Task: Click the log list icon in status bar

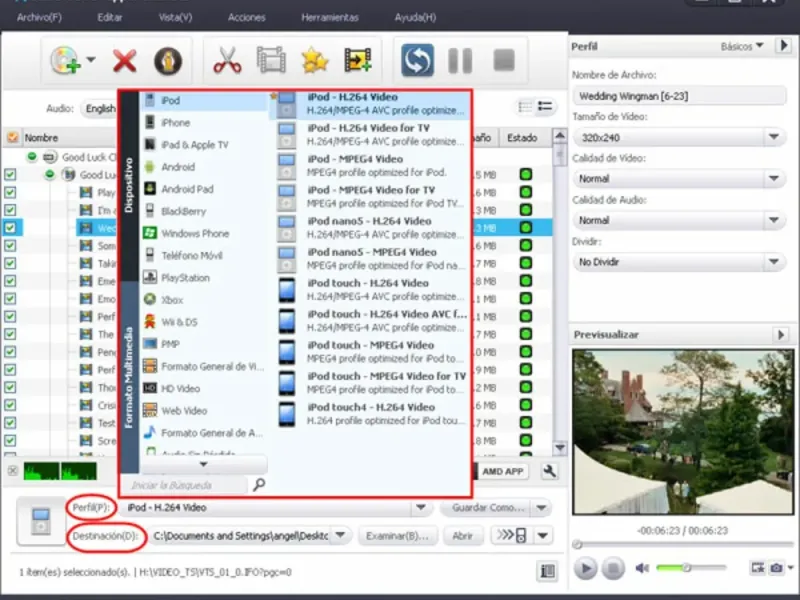Action: click(x=547, y=571)
